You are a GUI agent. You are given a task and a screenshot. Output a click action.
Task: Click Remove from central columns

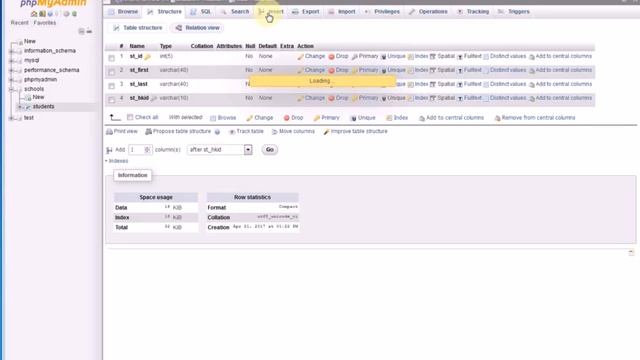535,118
